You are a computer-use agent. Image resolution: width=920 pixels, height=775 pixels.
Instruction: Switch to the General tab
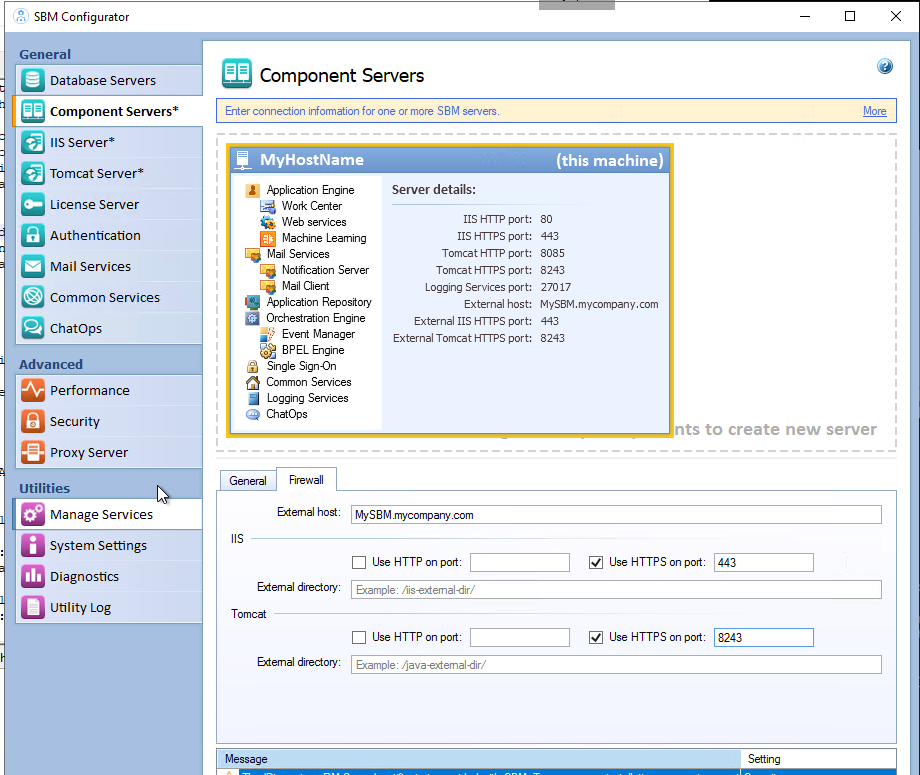[247, 480]
